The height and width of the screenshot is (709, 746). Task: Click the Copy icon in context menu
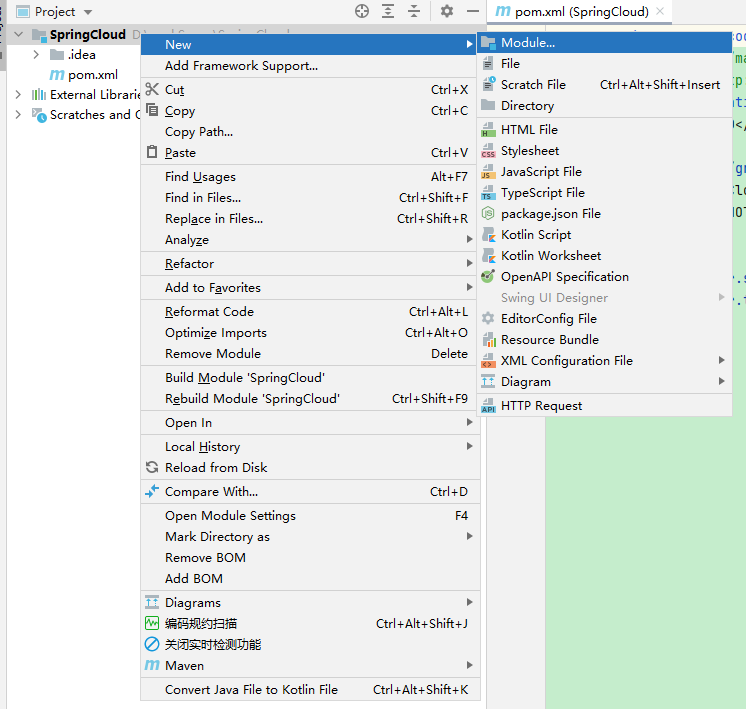152,110
